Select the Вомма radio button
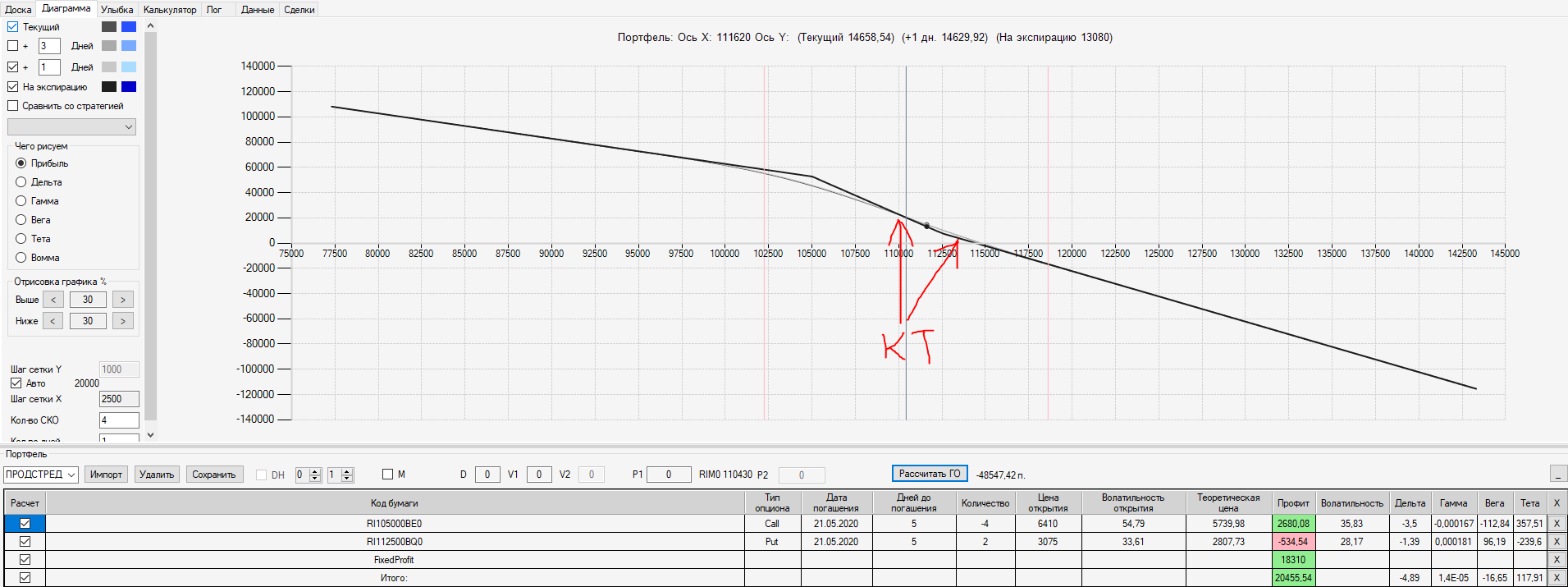The image size is (1568, 587). coord(21,258)
